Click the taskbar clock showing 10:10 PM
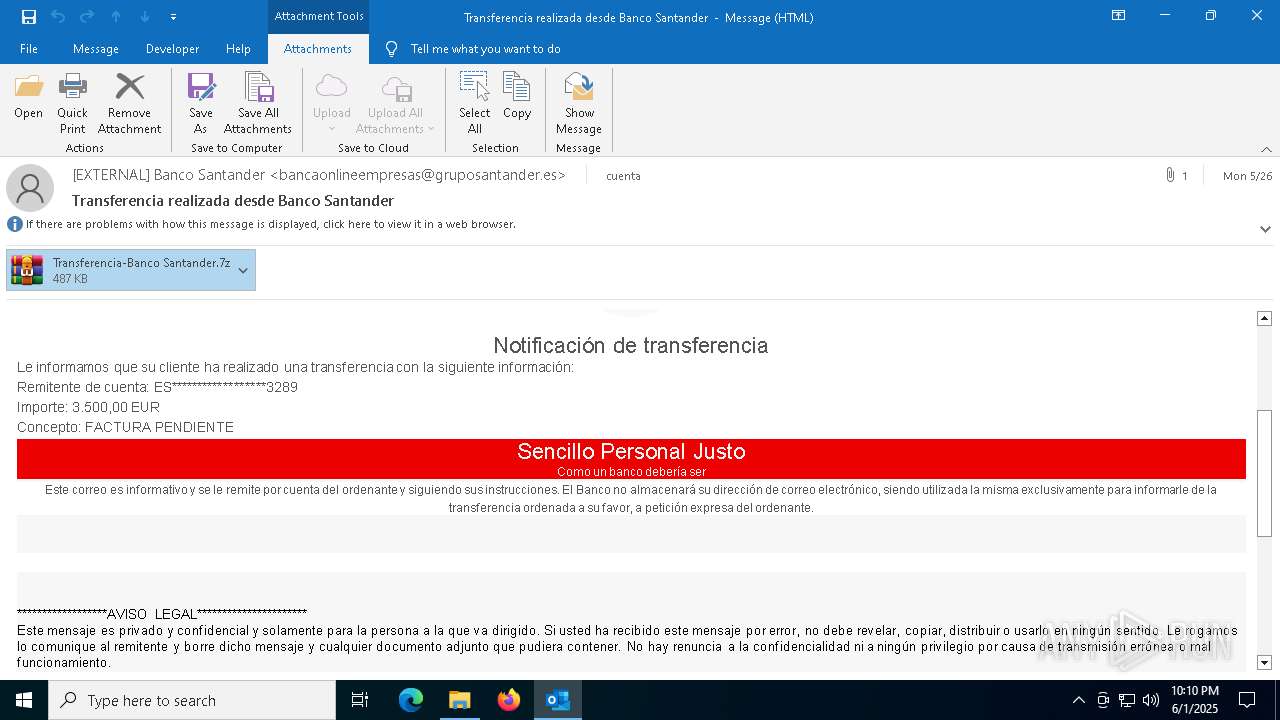The image size is (1280, 720). [x=1195, y=700]
